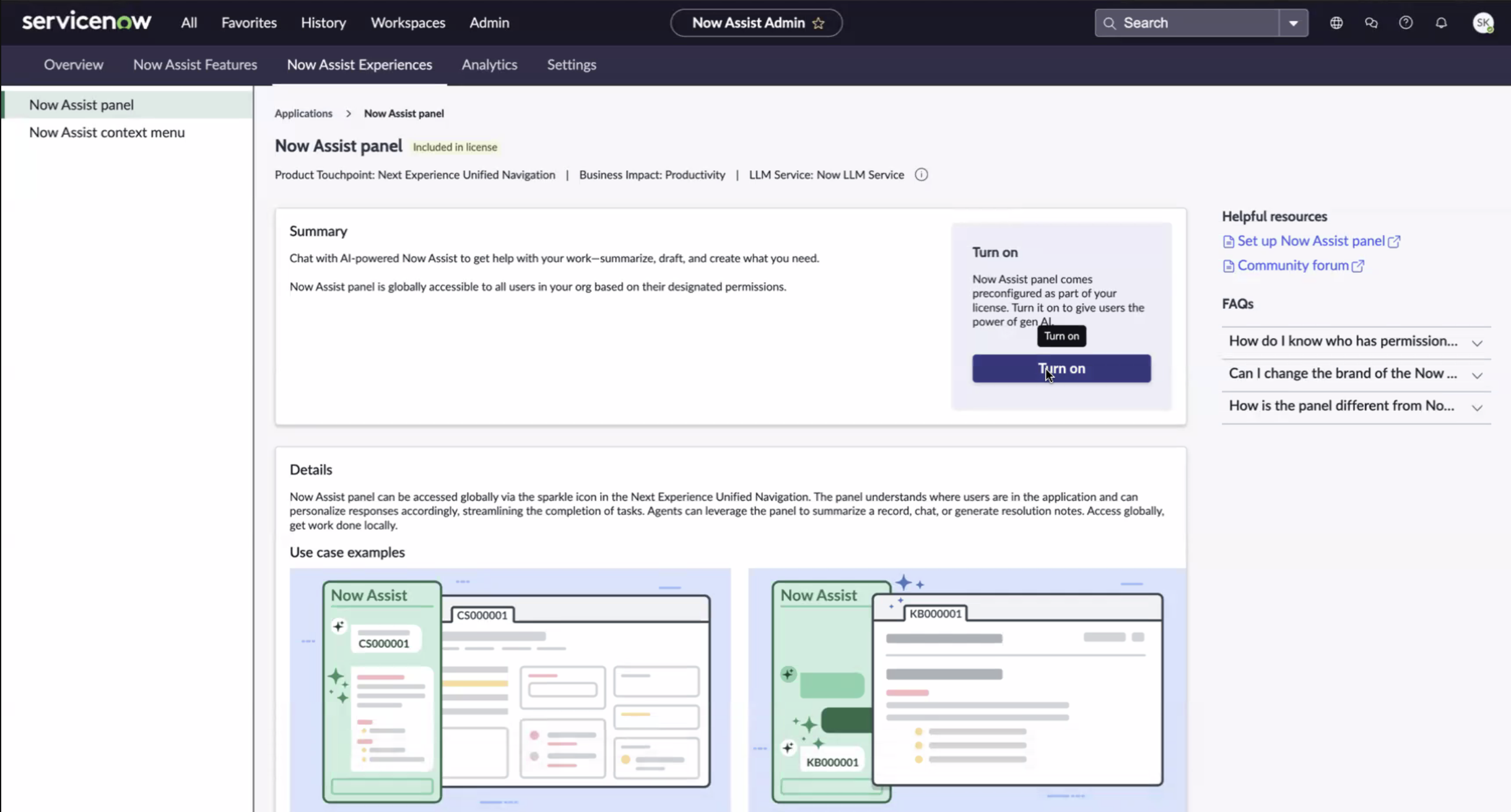Click the Now Assist panel breadcrumb

pos(404,113)
